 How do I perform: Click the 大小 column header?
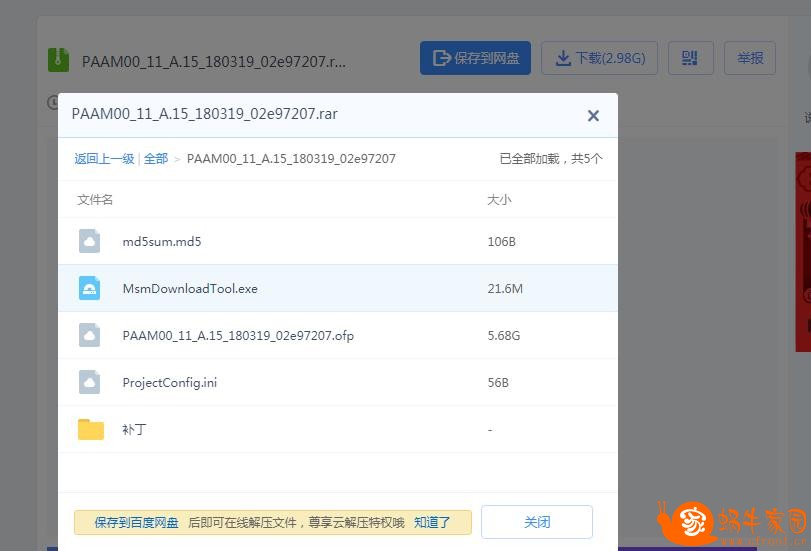499,200
